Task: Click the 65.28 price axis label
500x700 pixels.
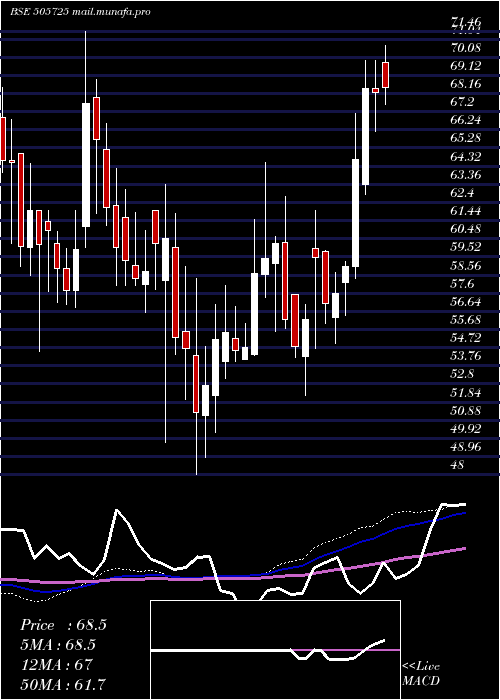Action: click(x=466, y=138)
